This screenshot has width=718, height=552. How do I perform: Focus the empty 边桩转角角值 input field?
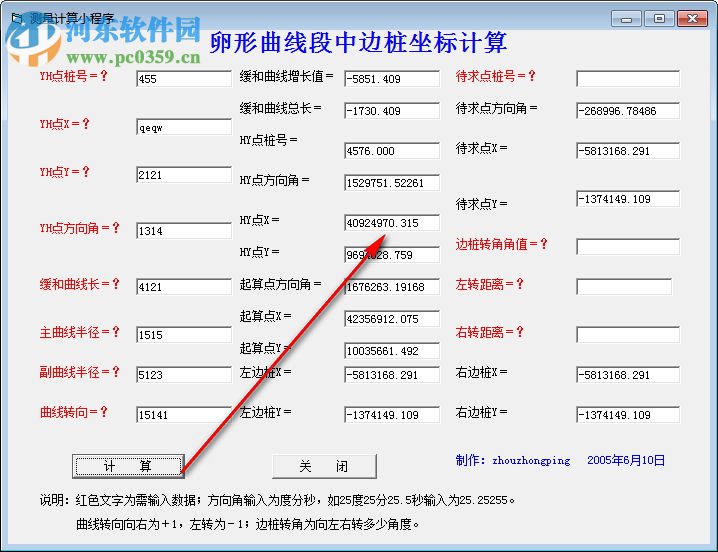(628, 246)
